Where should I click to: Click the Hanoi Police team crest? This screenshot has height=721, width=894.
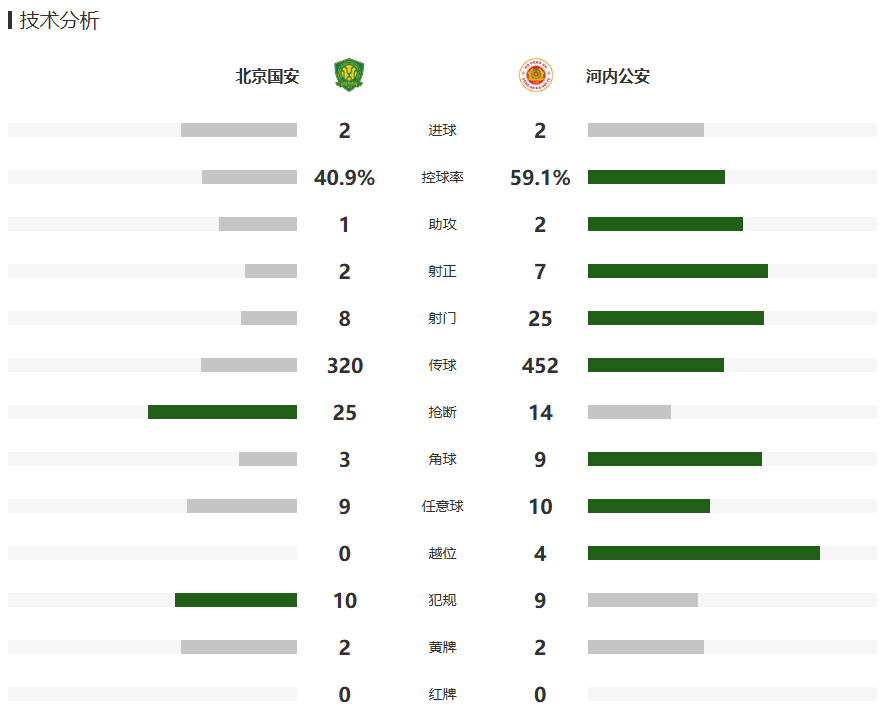pyautogui.click(x=535, y=76)
